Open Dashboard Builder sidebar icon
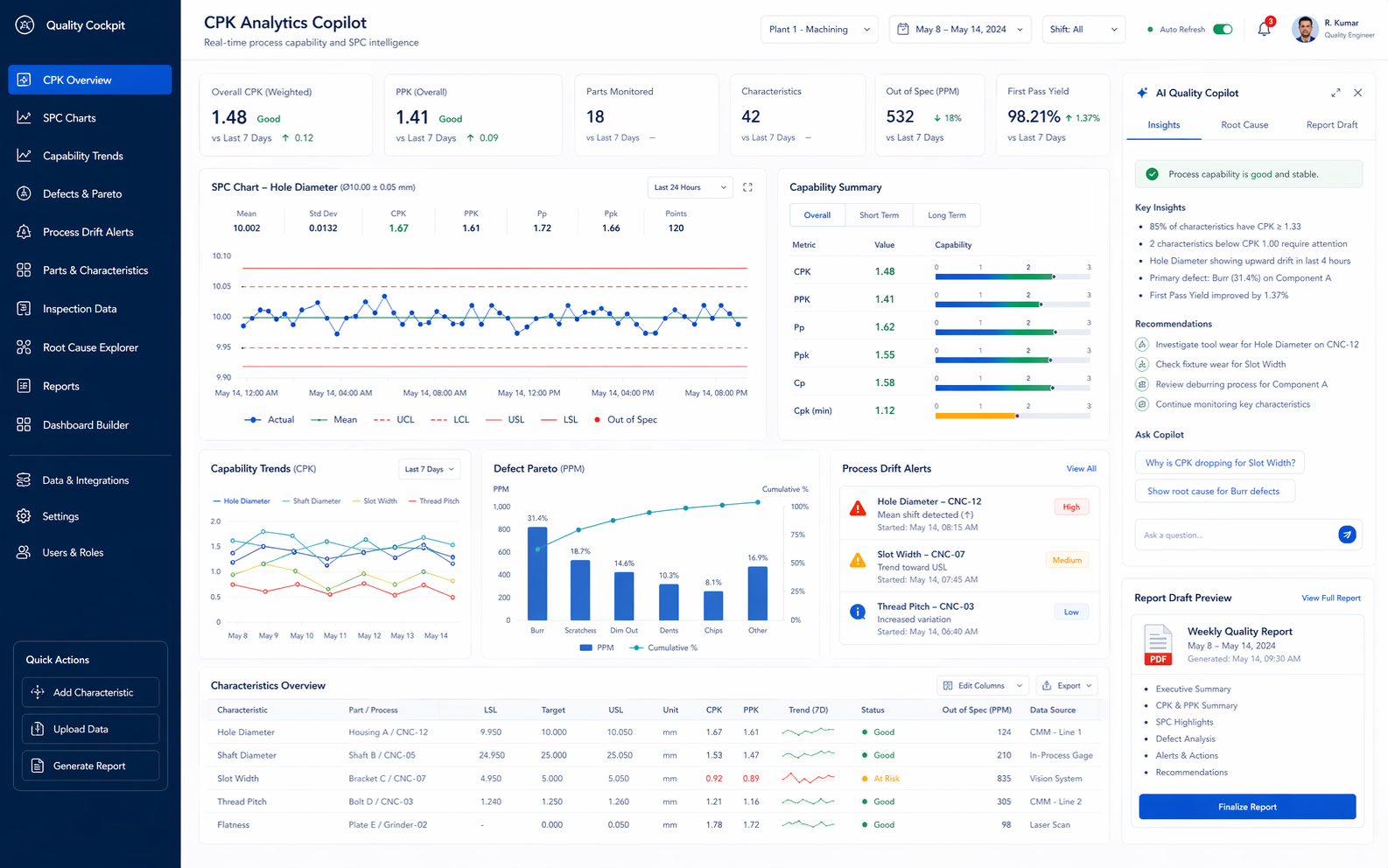 tap(24, 424)
